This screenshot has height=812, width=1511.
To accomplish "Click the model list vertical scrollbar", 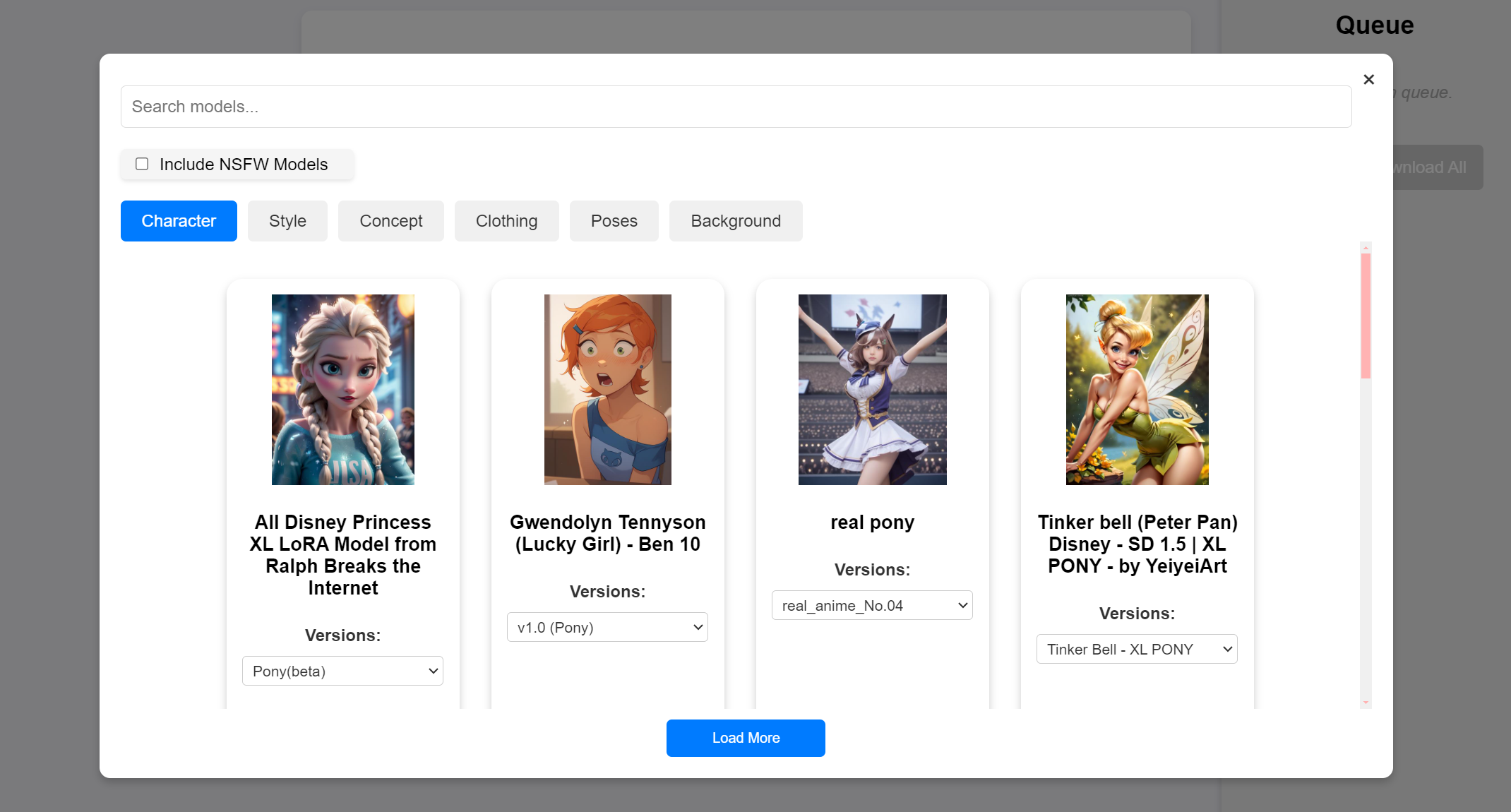I will (x=1366, y=316).
